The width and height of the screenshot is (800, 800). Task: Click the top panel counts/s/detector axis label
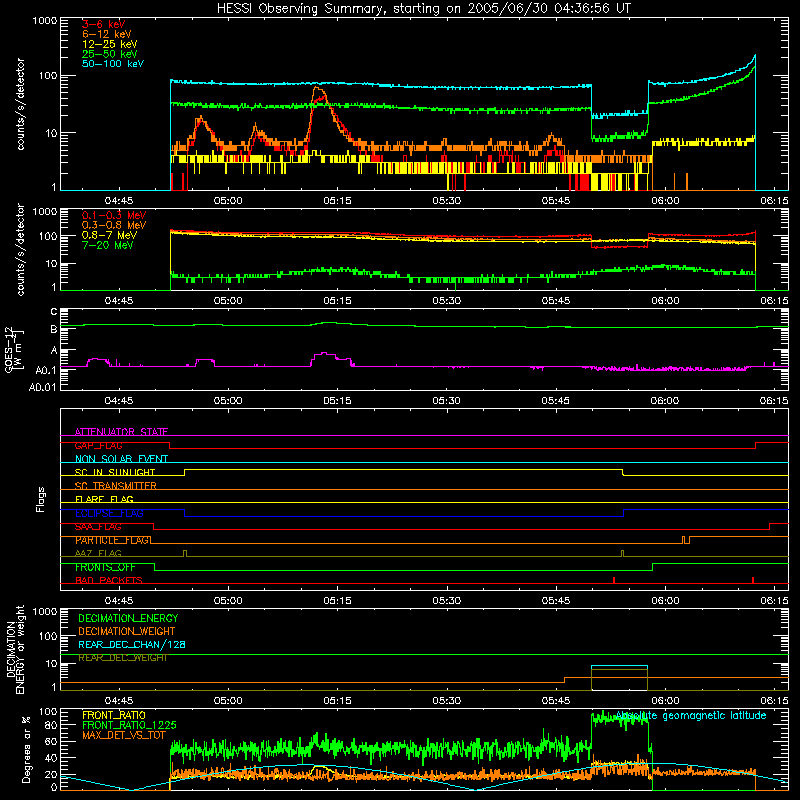(20, 104)
